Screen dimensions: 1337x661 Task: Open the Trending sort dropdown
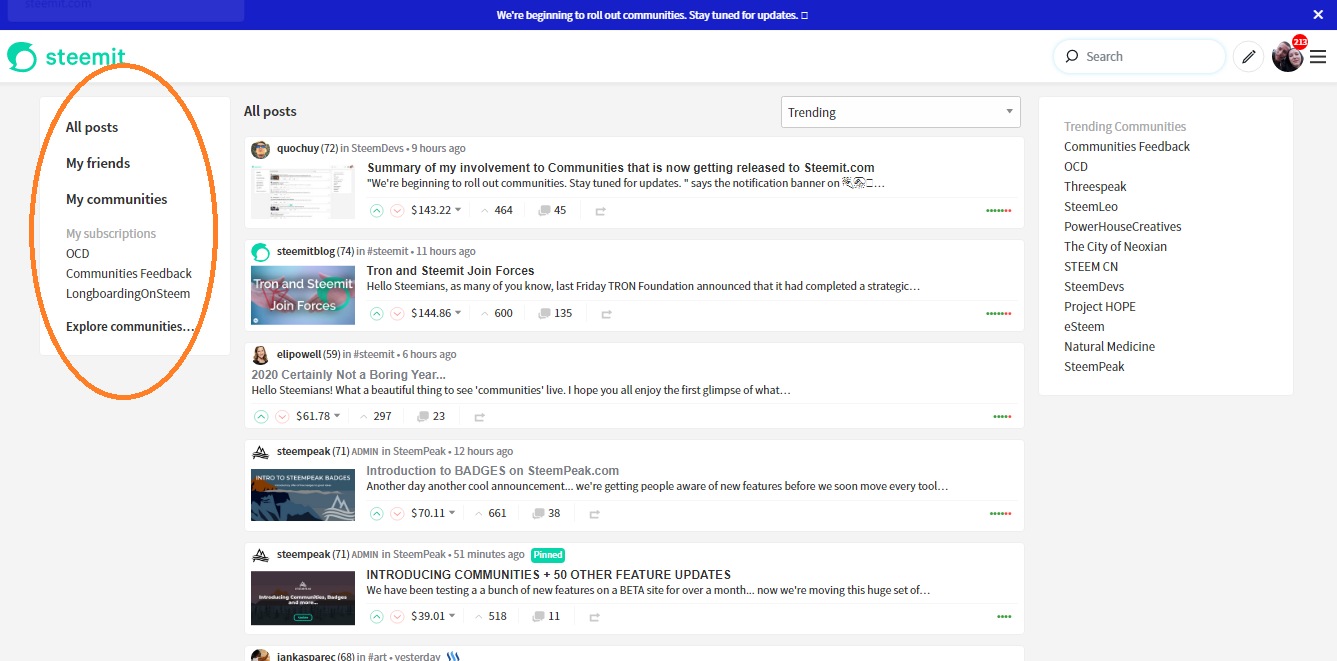point(900,112)
